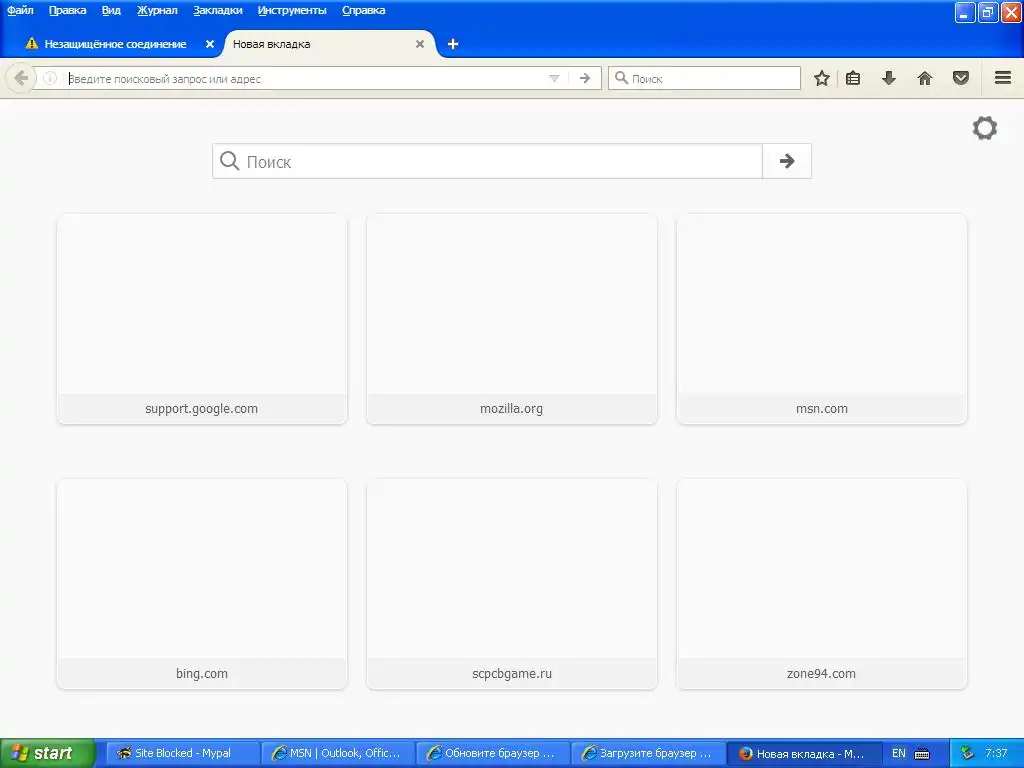Select the Новая вкладка tab

coord(327,44)
